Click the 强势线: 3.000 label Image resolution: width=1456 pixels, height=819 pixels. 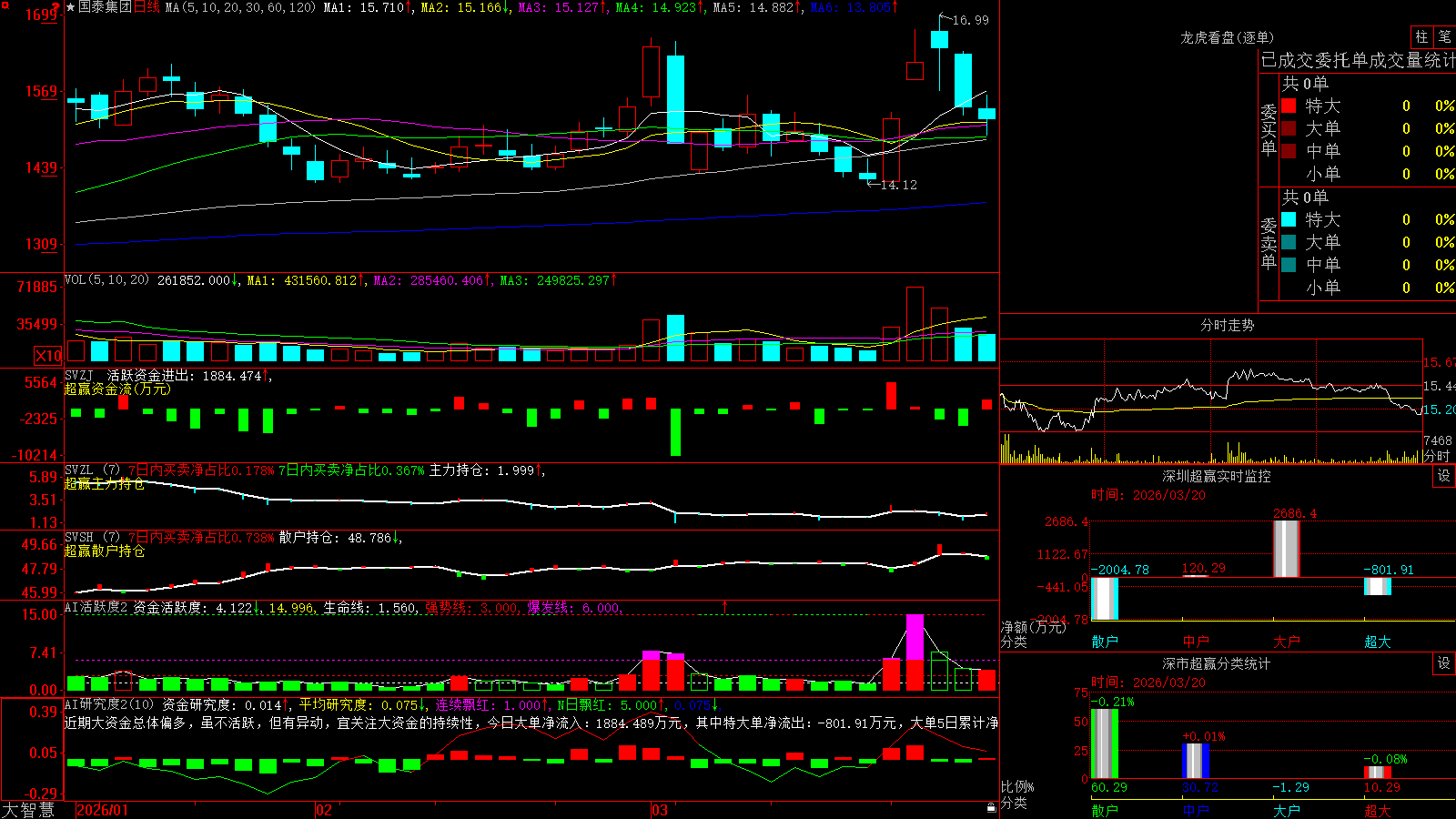(473, 608)
